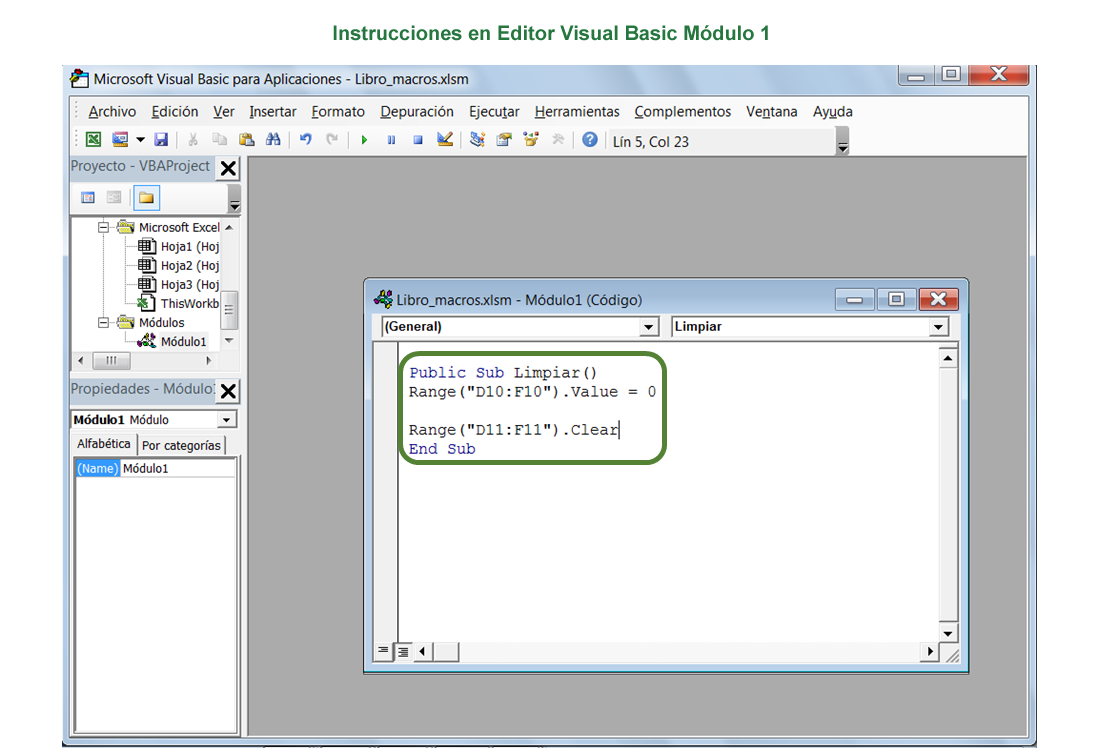Screen dimensions: 1100x753
Task: Open the Ayuda menu
Action: tap(833, 112)
